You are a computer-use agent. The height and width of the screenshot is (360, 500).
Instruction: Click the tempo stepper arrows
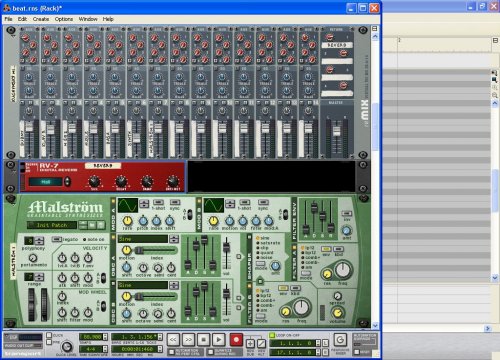coord(105,337)
